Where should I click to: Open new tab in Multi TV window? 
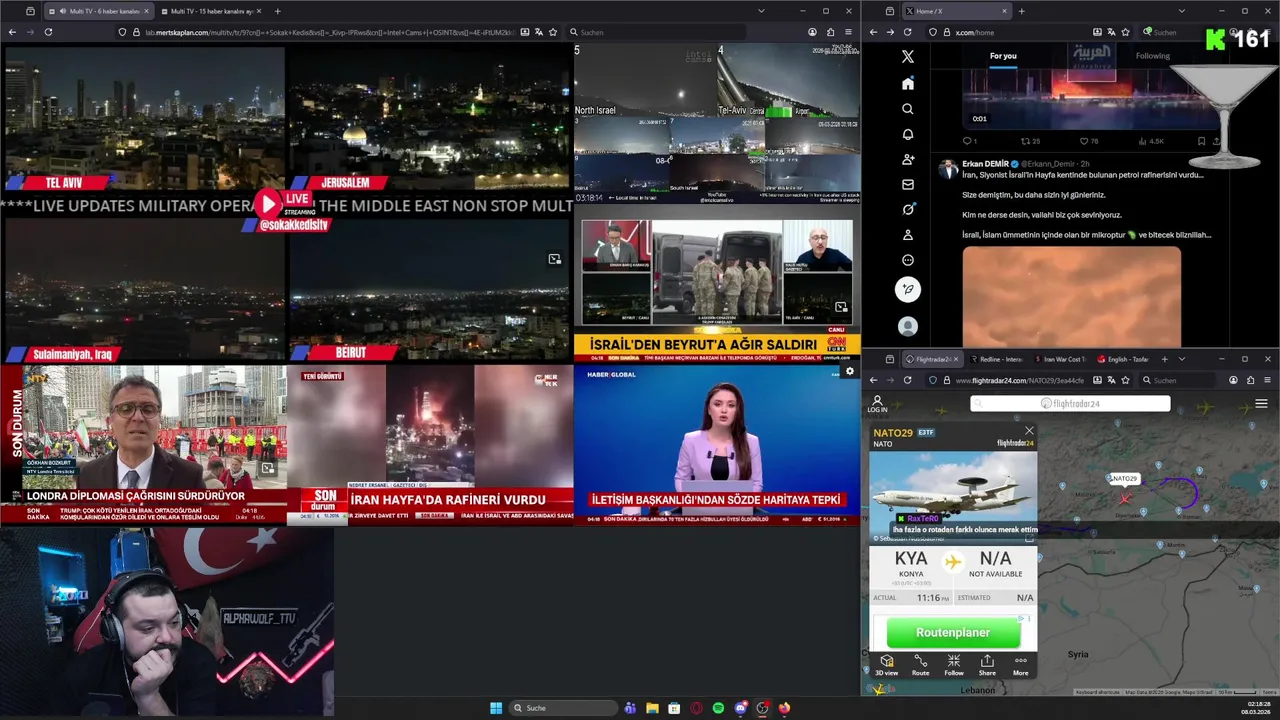277,11
